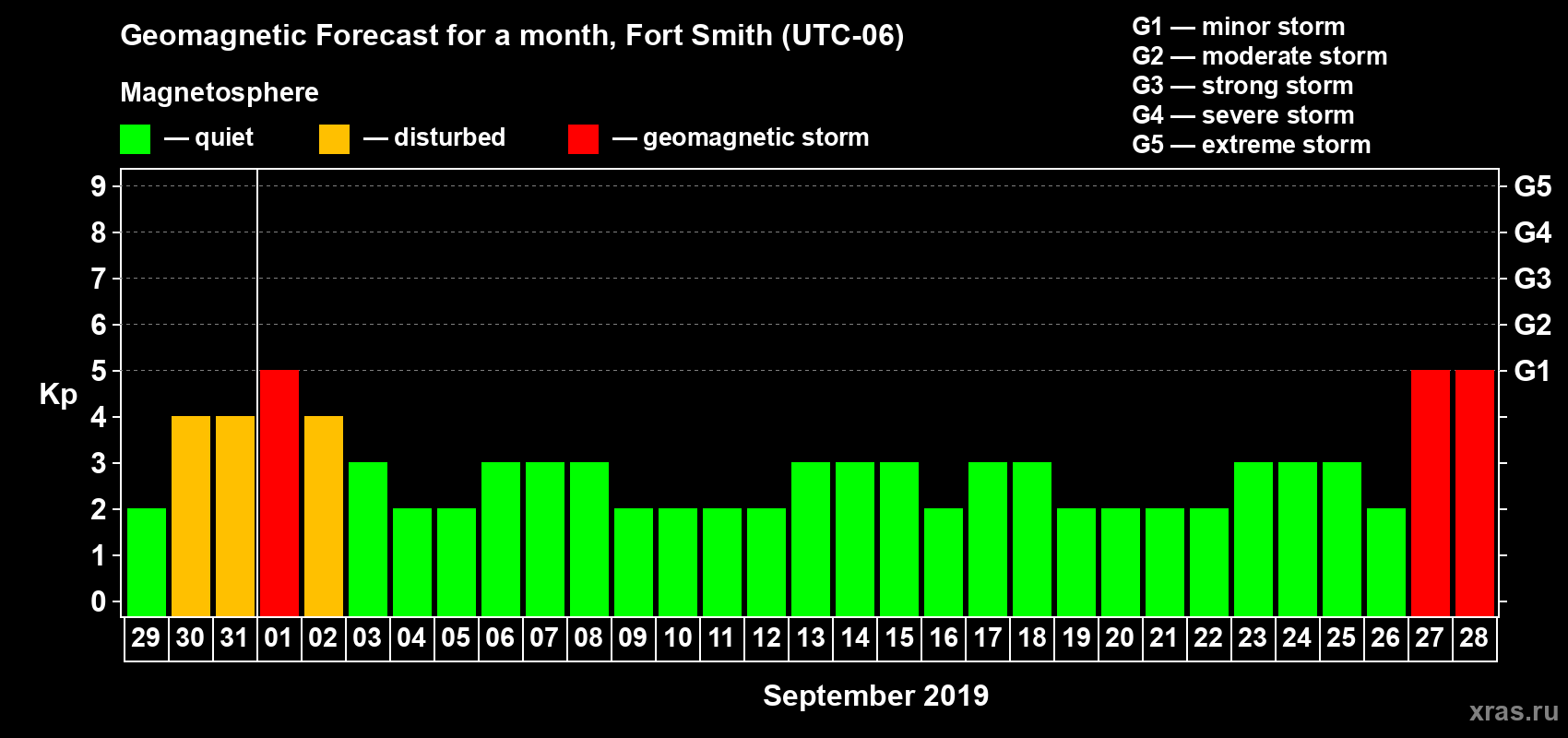1568x738 pixels.
Task: Click the green bar for day 13
Action: coord(811,539)
